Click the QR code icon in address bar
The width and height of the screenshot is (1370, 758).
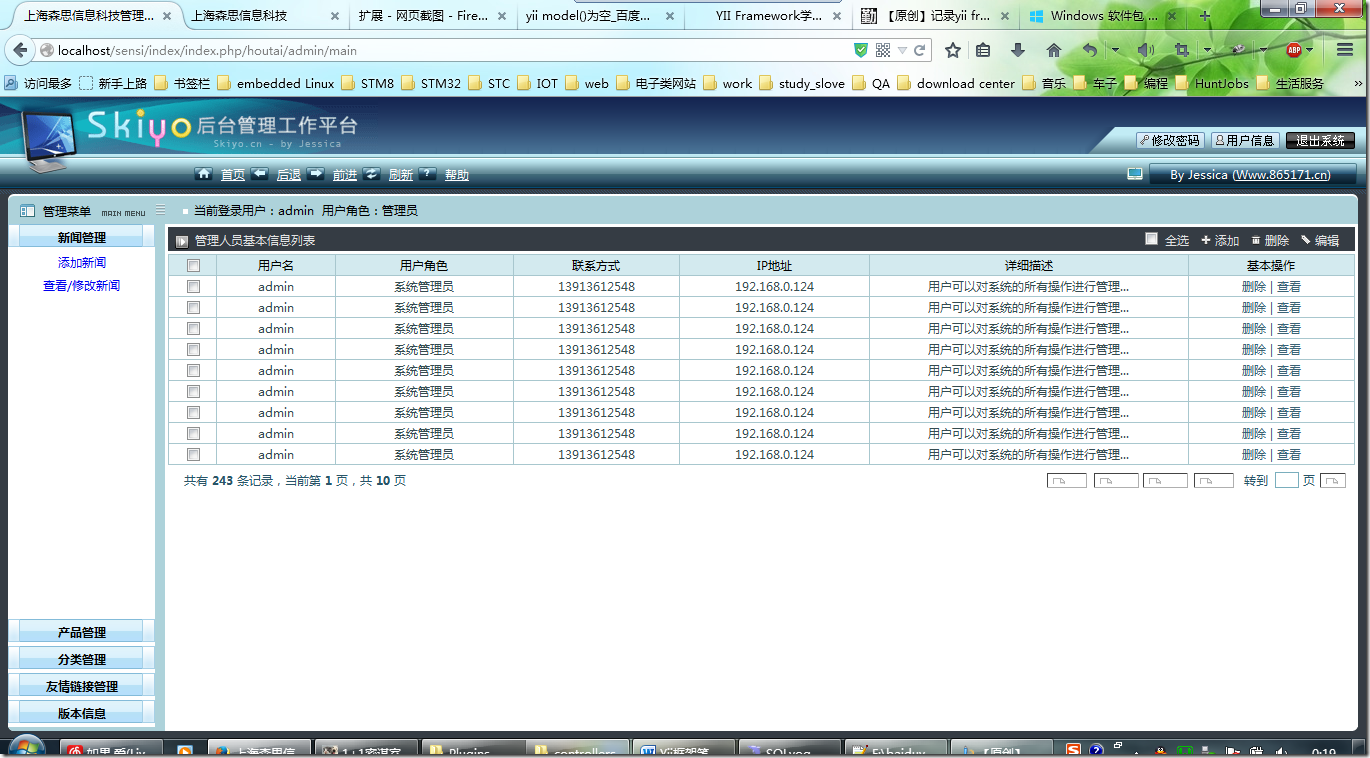(x=883, y=50)
